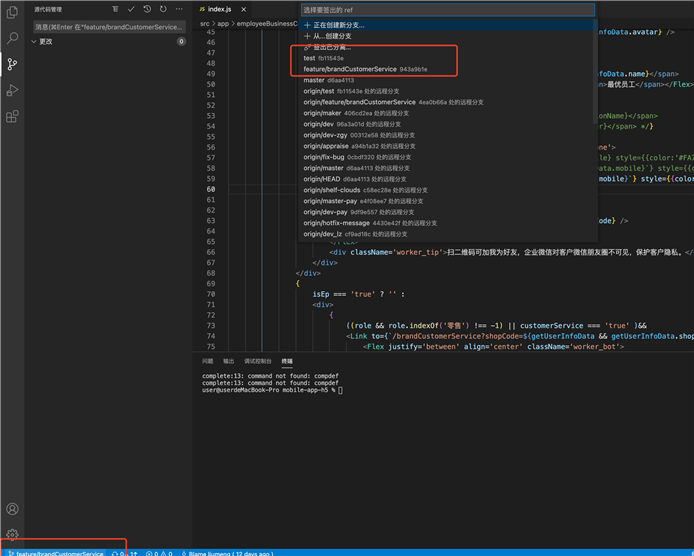Pick the origin/hotfix-message remote branch
The width and height of the screenshot is (694, 556).
[x=446, y=223]
